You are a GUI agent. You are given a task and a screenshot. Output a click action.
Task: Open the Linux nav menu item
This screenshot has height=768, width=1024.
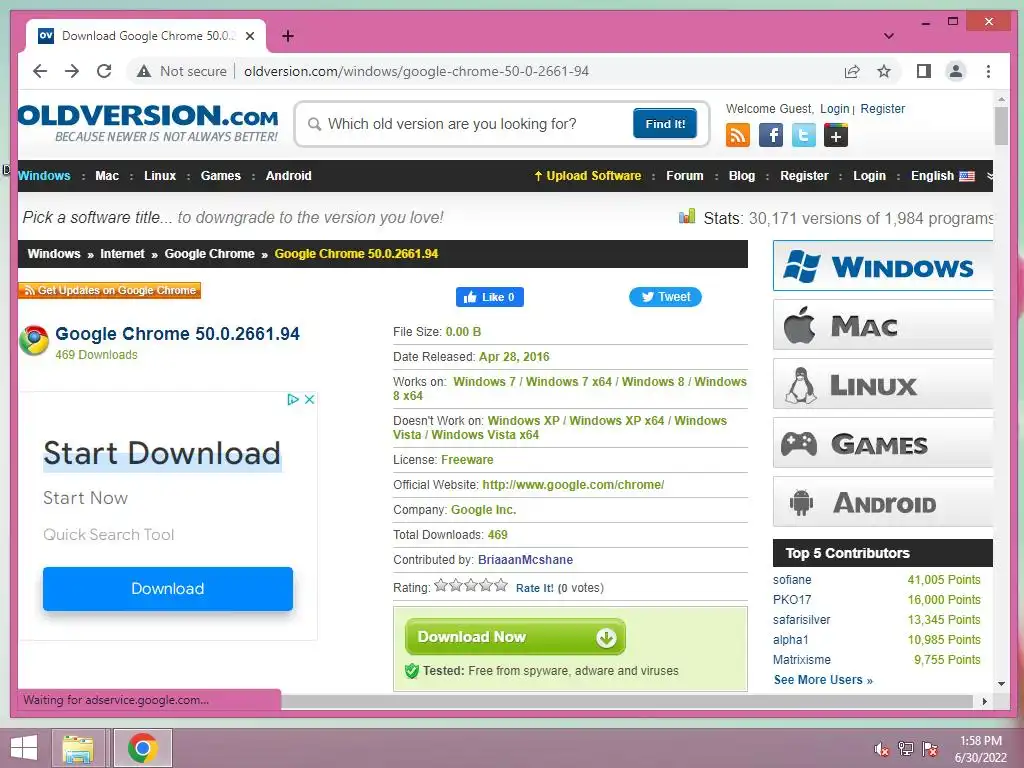coord(160,176)
